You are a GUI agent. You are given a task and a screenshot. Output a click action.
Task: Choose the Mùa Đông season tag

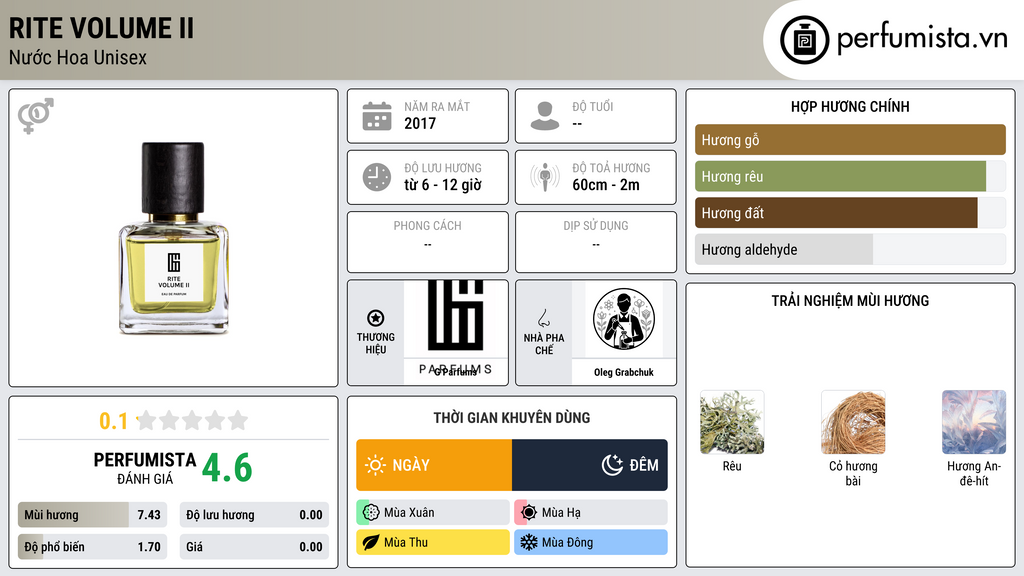coord(591,542)
